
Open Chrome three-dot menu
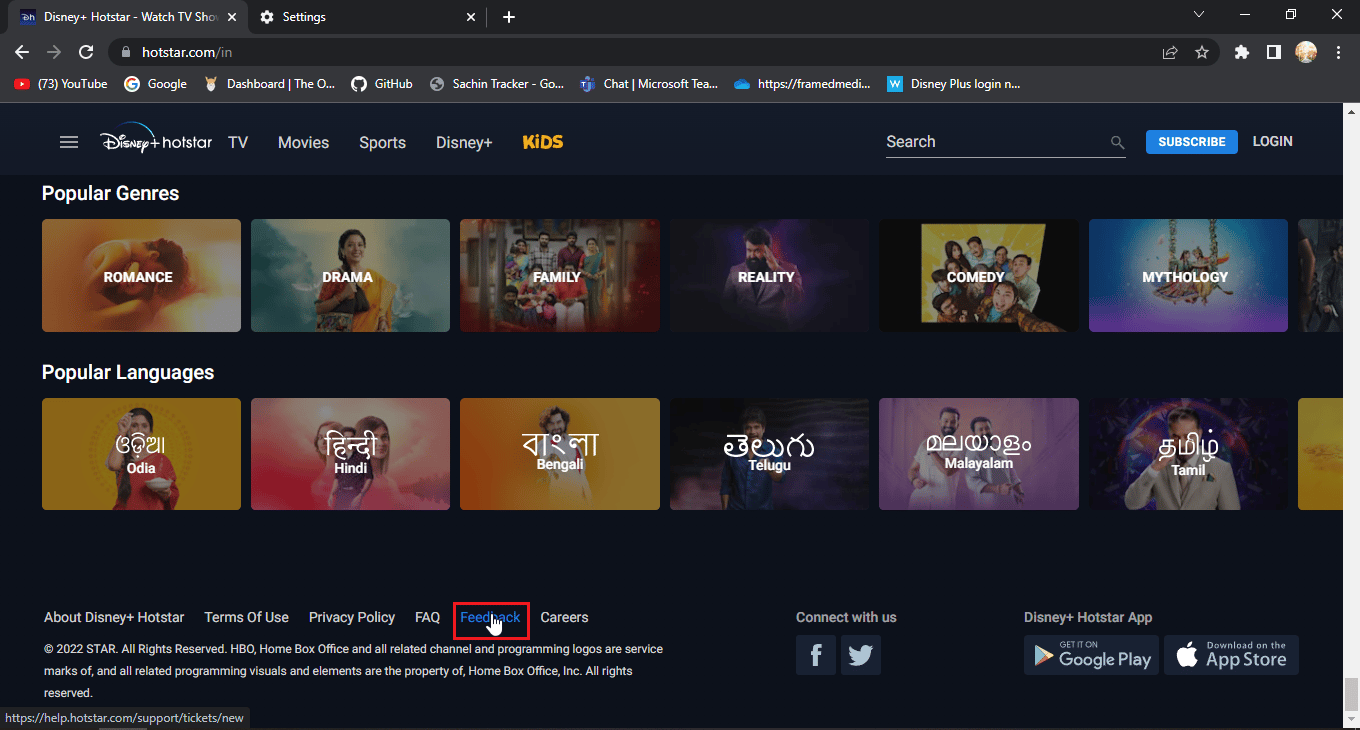click(1338, 52)
